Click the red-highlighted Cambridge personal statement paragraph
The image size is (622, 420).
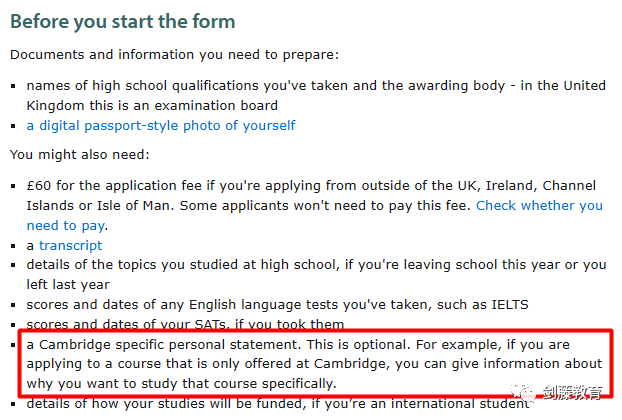(314, 364)
